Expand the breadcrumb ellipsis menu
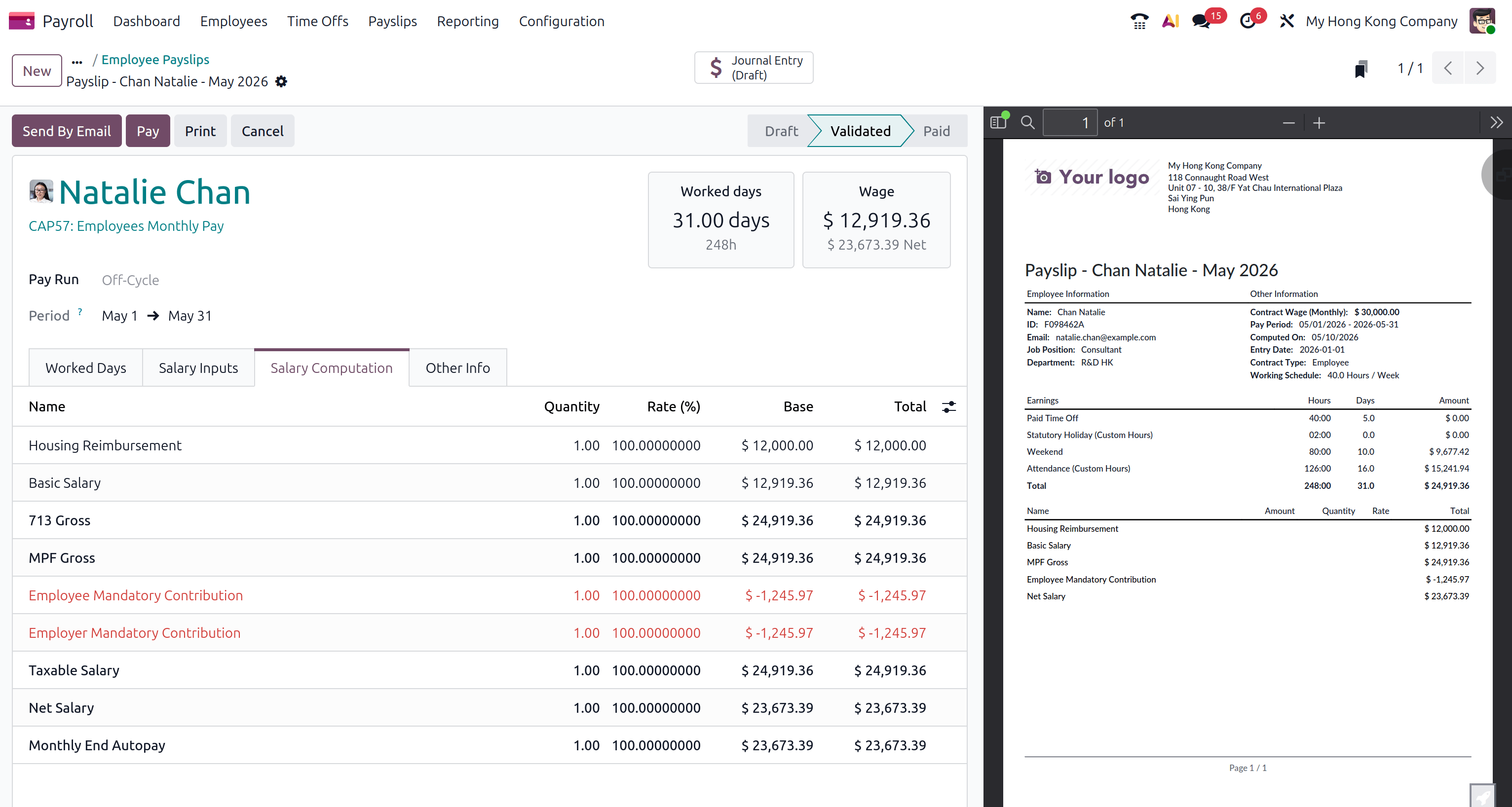This screenshot has width=1512, height=807. point(77,61)
